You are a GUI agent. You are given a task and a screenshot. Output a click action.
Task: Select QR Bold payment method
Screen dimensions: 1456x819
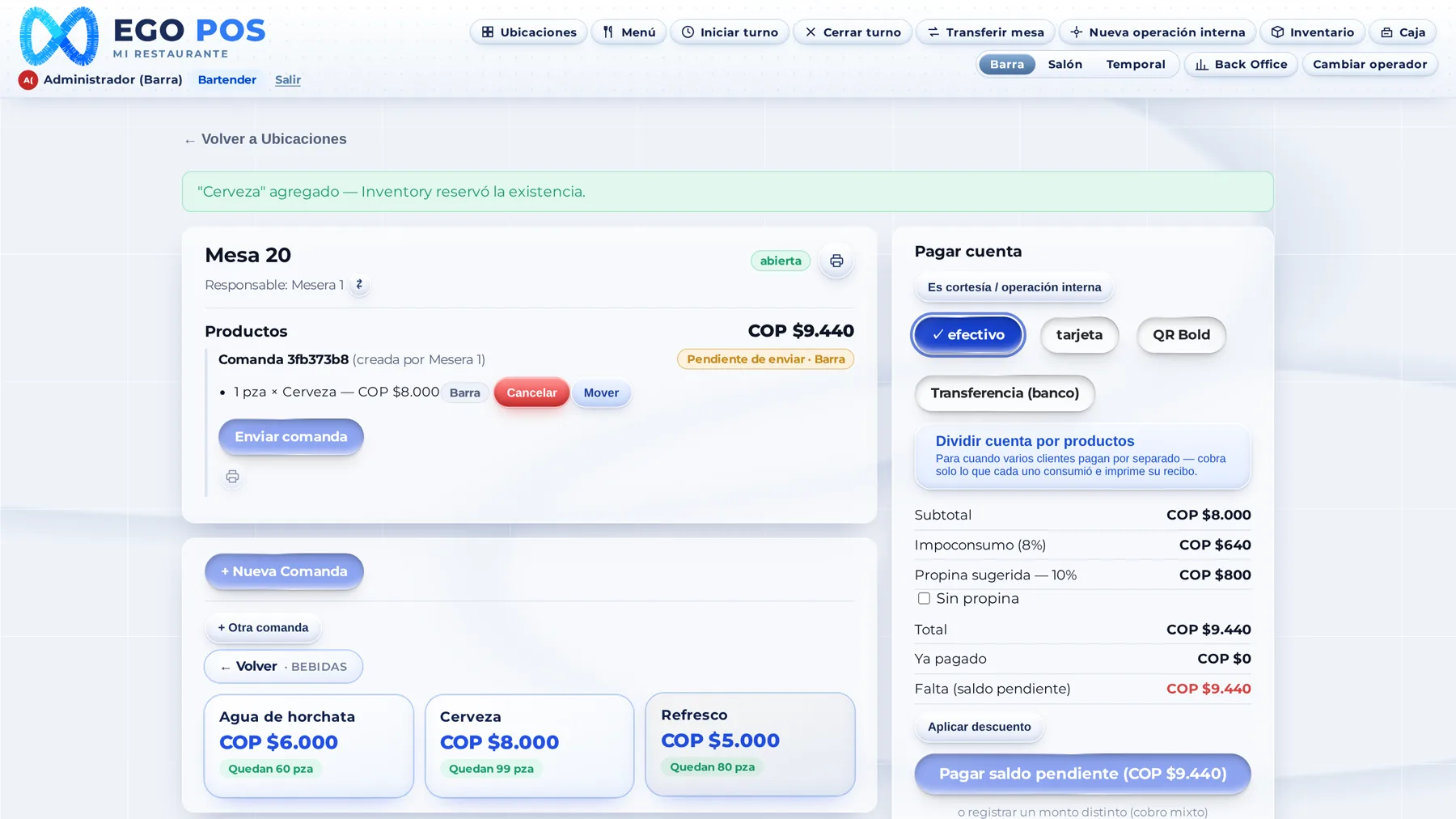tap(1181, 335)
